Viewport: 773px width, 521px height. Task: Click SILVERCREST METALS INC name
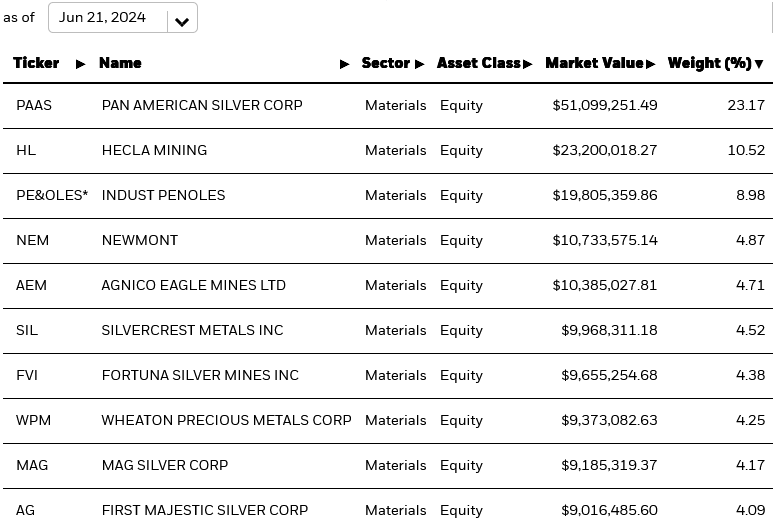click(x=192, y=330)
